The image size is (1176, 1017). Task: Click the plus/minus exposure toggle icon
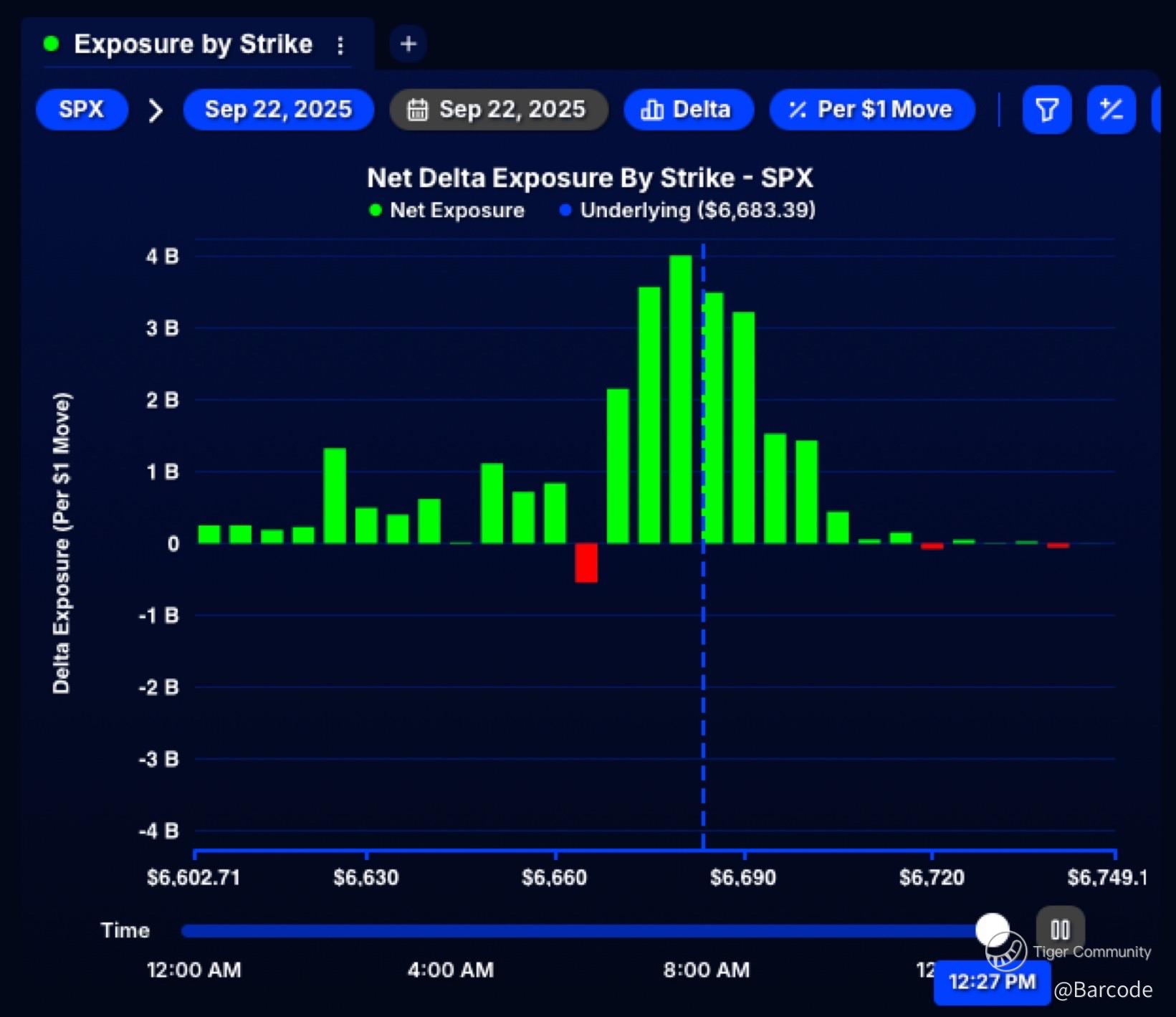point(1112,110)
